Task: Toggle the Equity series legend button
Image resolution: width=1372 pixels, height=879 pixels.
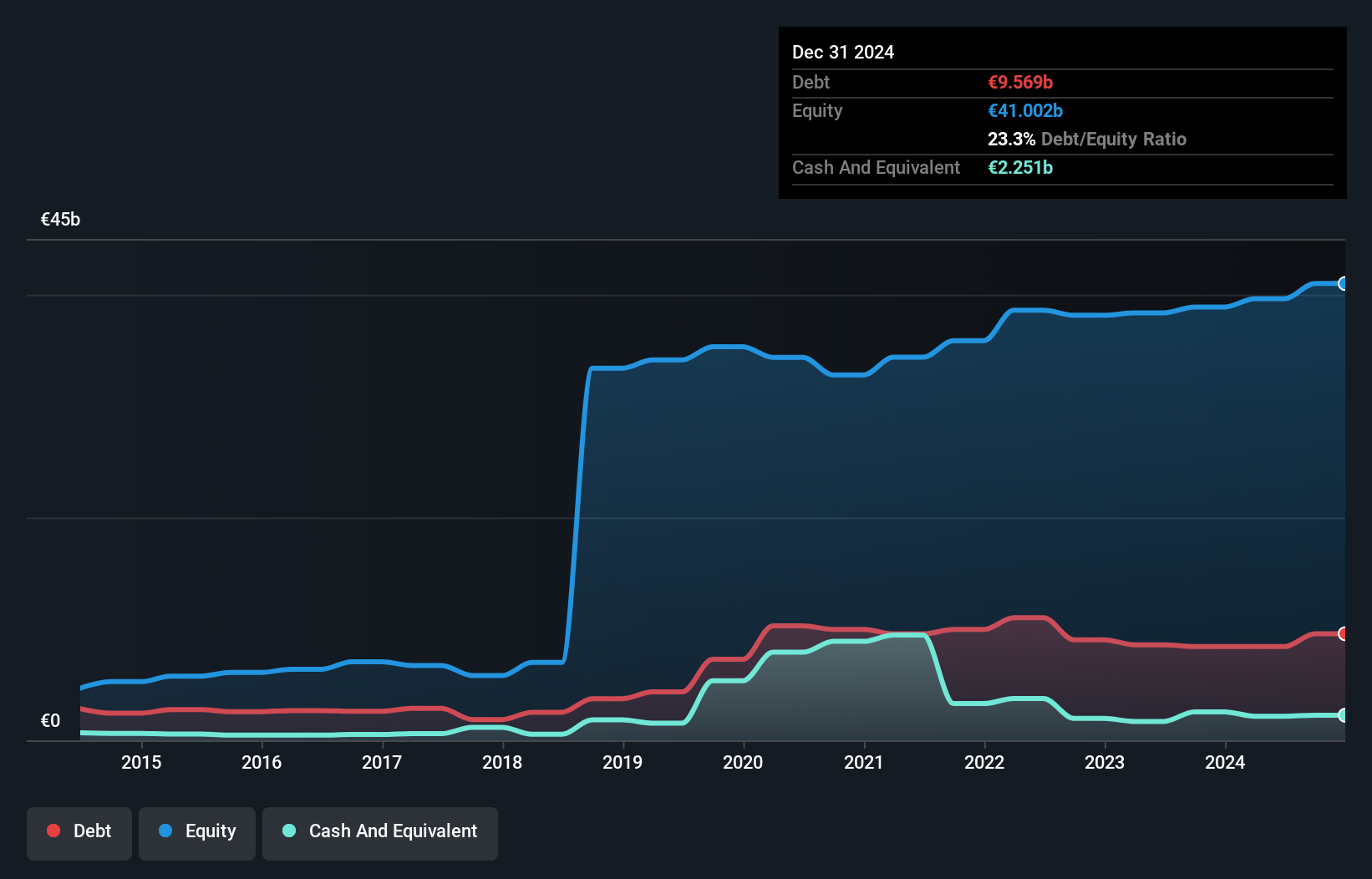Action: click(x=197, y=833)
